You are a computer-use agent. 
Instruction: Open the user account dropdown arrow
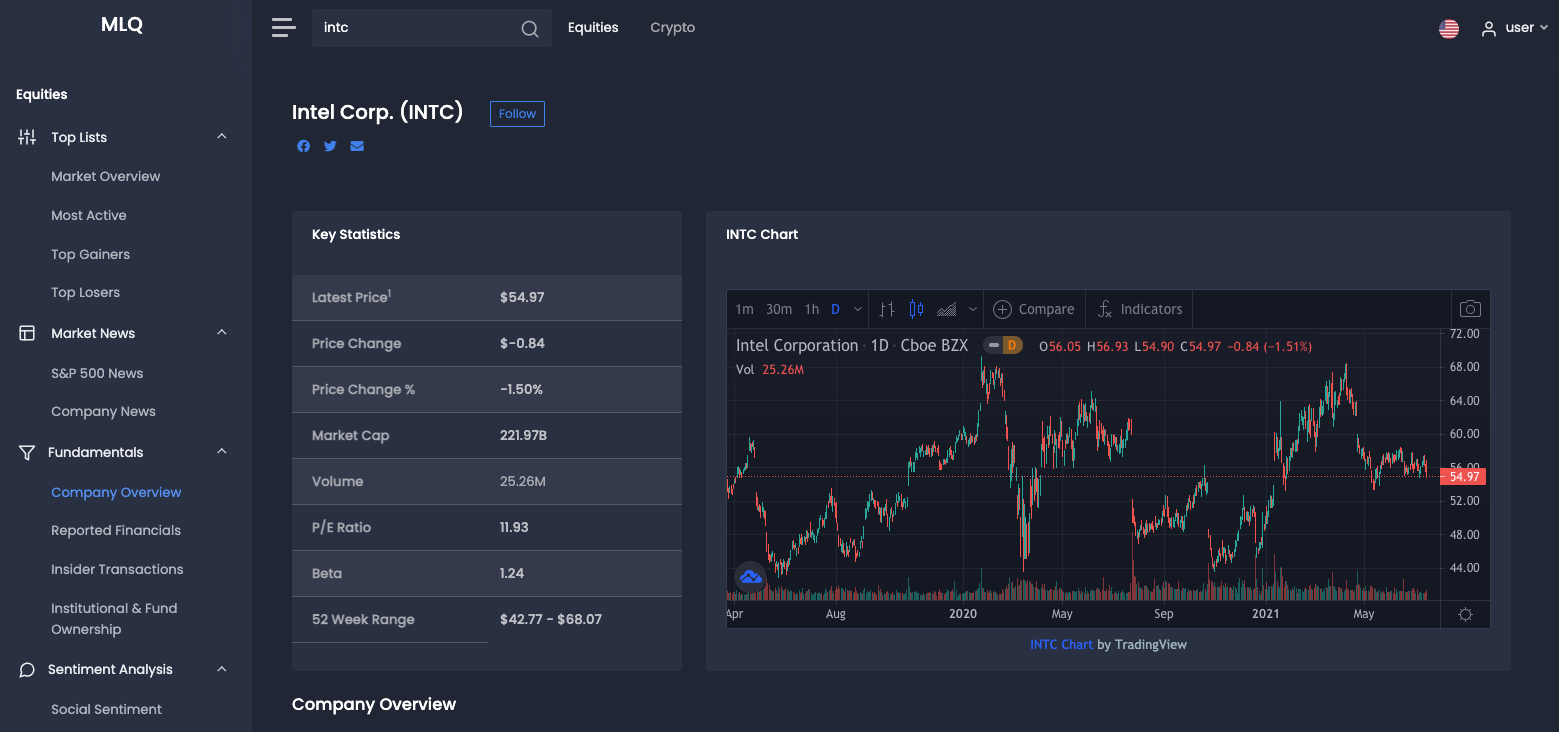pos(1544,28)
